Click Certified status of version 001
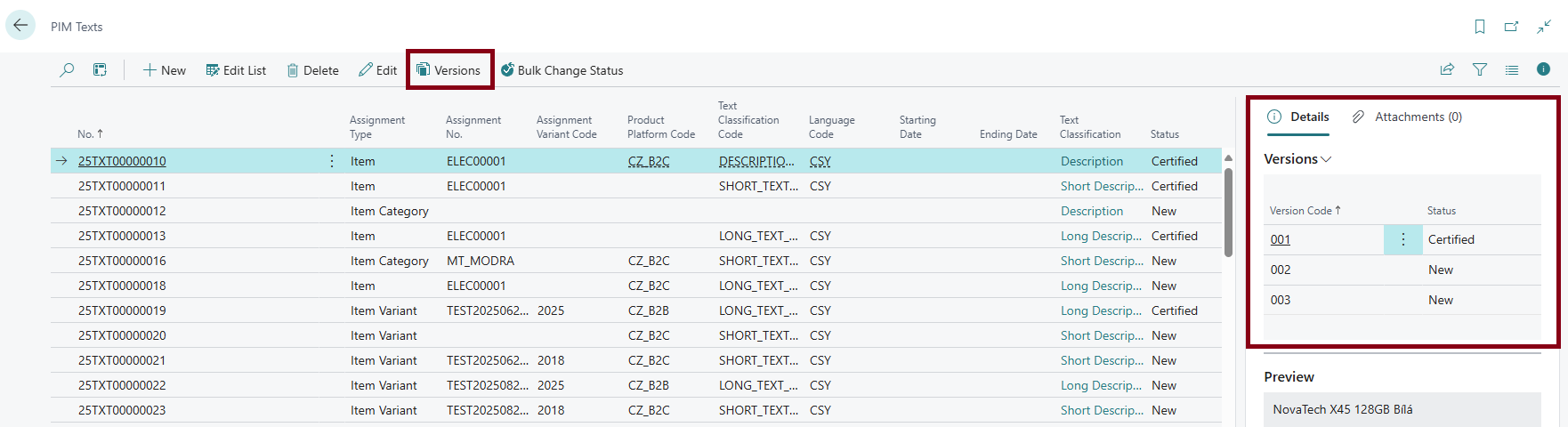 pyautogui.click(x=1451, y=239)
